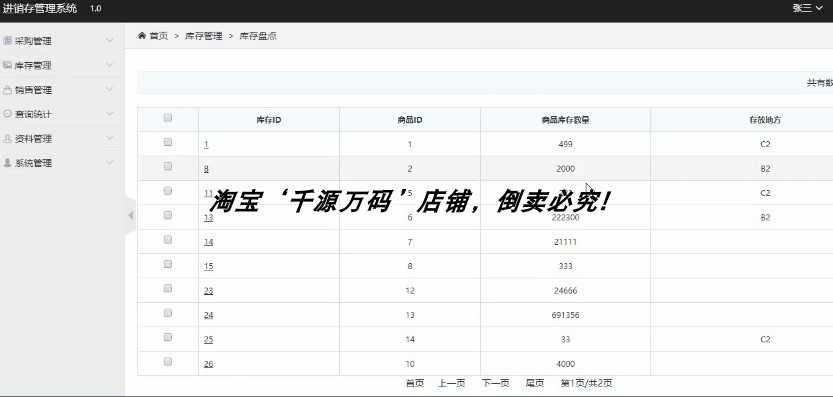Check the box for 库存ID 14 row
The width and height of the screenshot is (833, 397).
168,240
